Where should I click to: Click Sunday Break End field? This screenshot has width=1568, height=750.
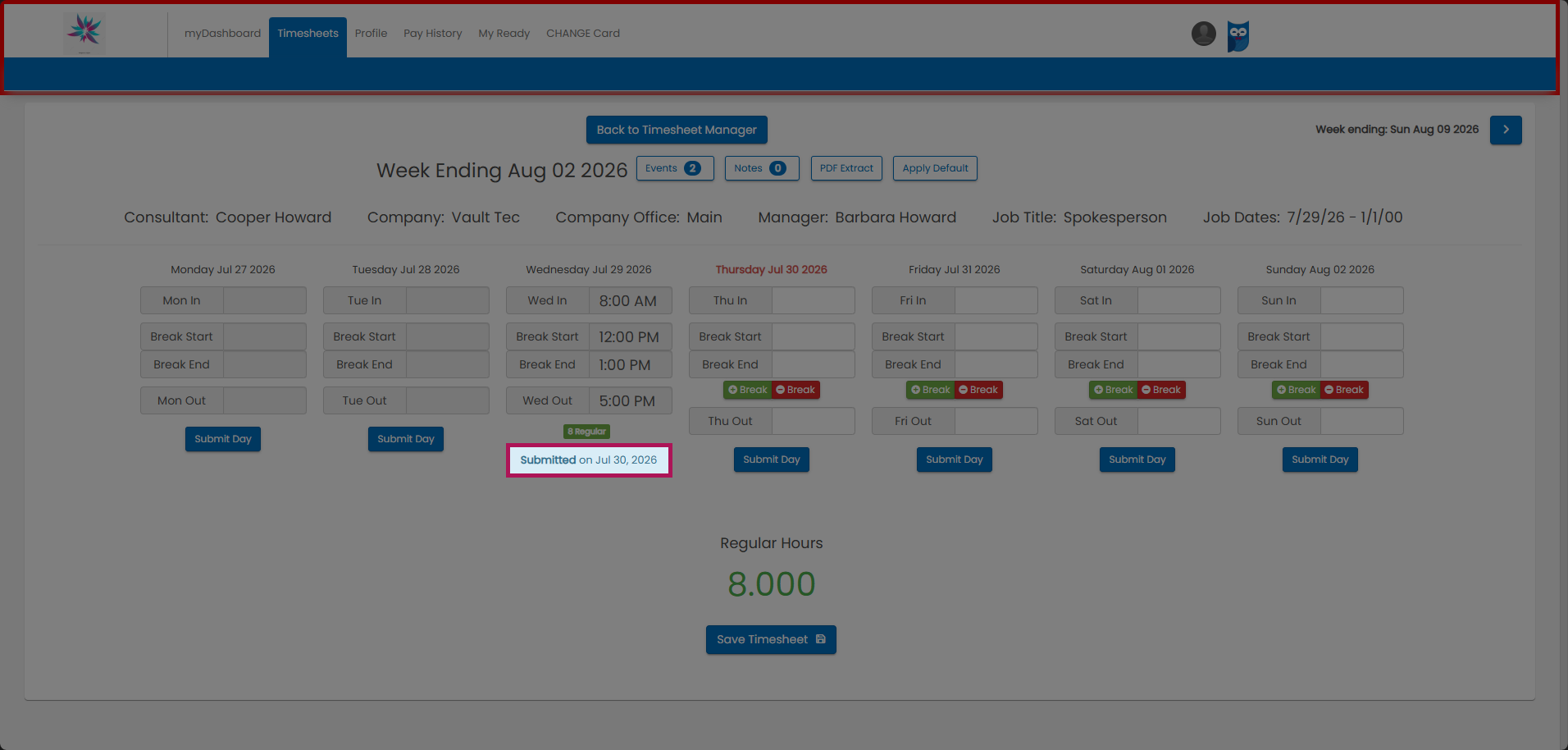(x=1362, y=364)
